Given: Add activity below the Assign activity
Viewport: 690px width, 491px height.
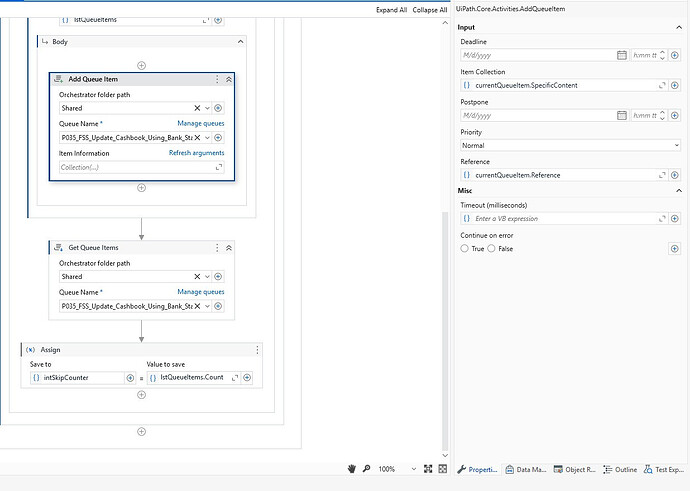Looking at the screenshot, I should (x=141, y=395).
